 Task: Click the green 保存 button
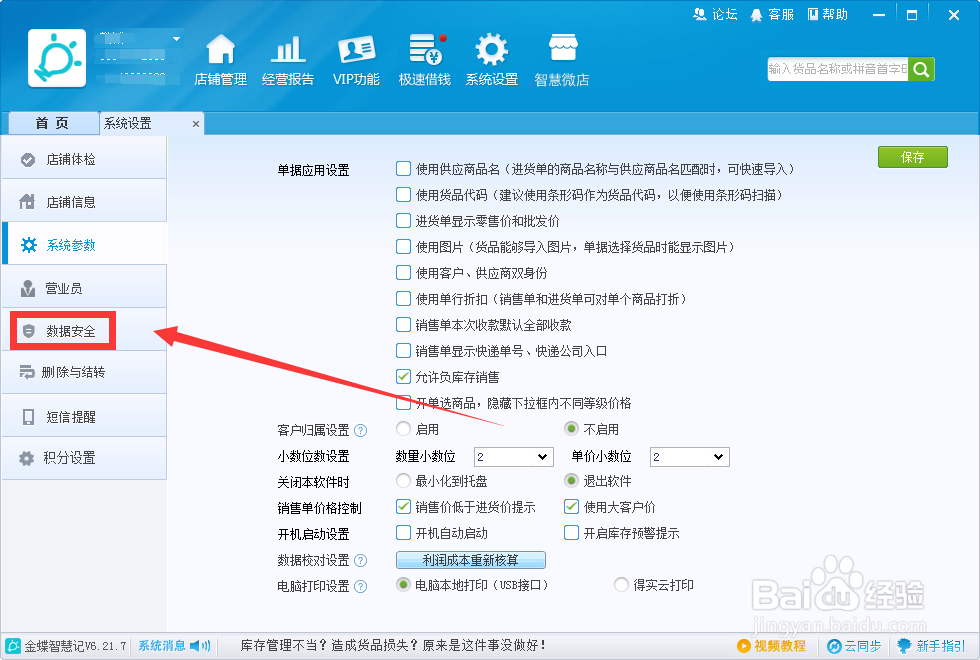tap(912, 157)
